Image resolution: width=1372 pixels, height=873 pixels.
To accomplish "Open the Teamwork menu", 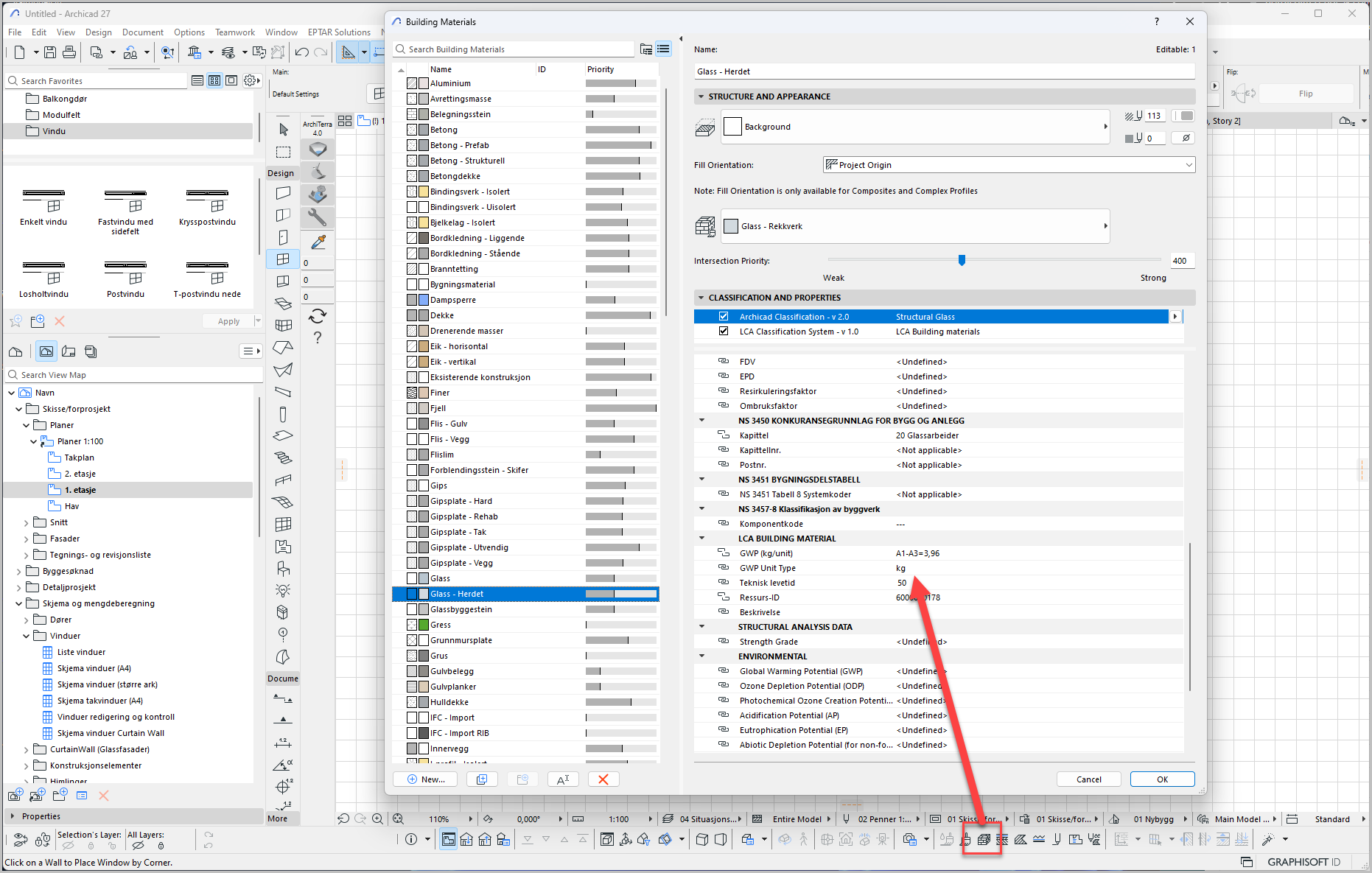I will (234, 32).
